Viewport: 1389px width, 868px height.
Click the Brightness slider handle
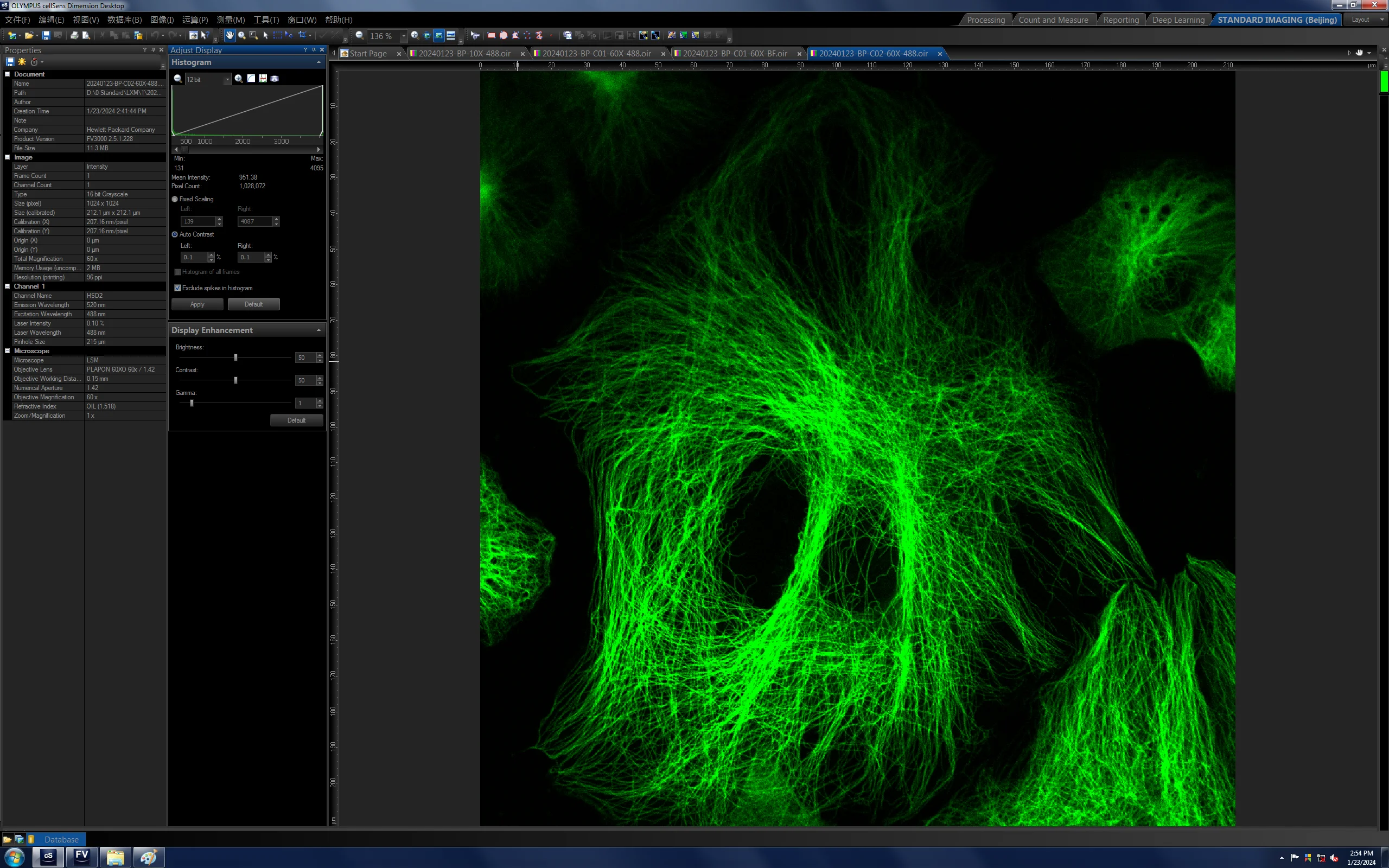(236, 358)
